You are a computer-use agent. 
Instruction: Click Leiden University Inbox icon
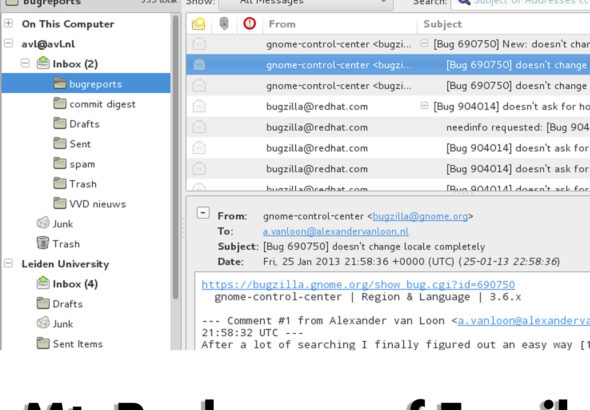pos(43,283)
